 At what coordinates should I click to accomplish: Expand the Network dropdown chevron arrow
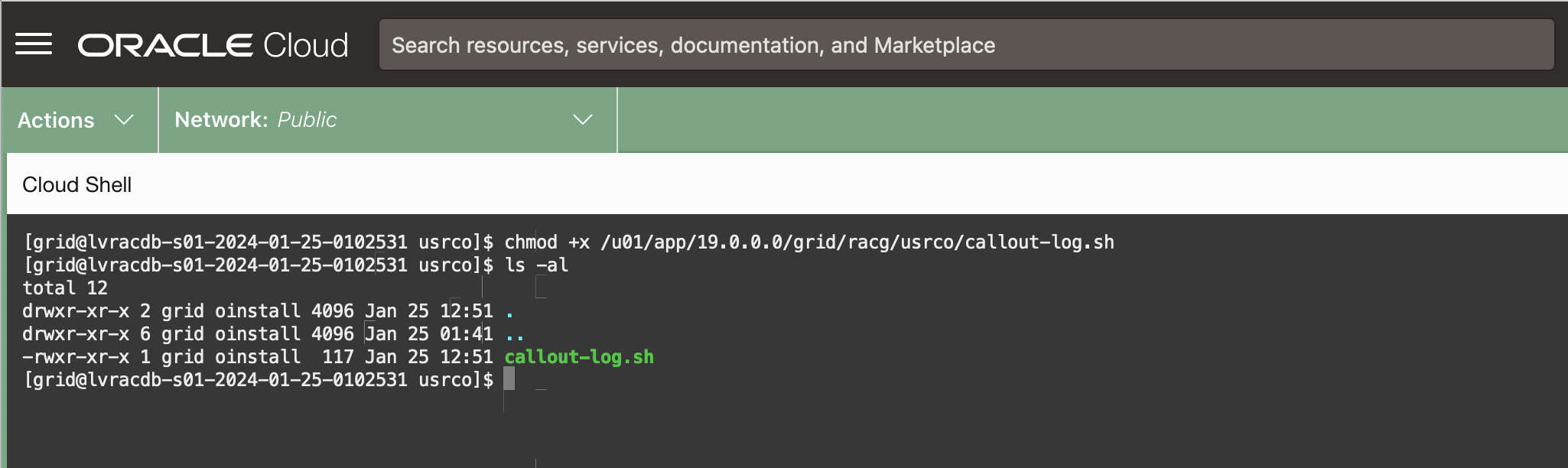point(583,120)
